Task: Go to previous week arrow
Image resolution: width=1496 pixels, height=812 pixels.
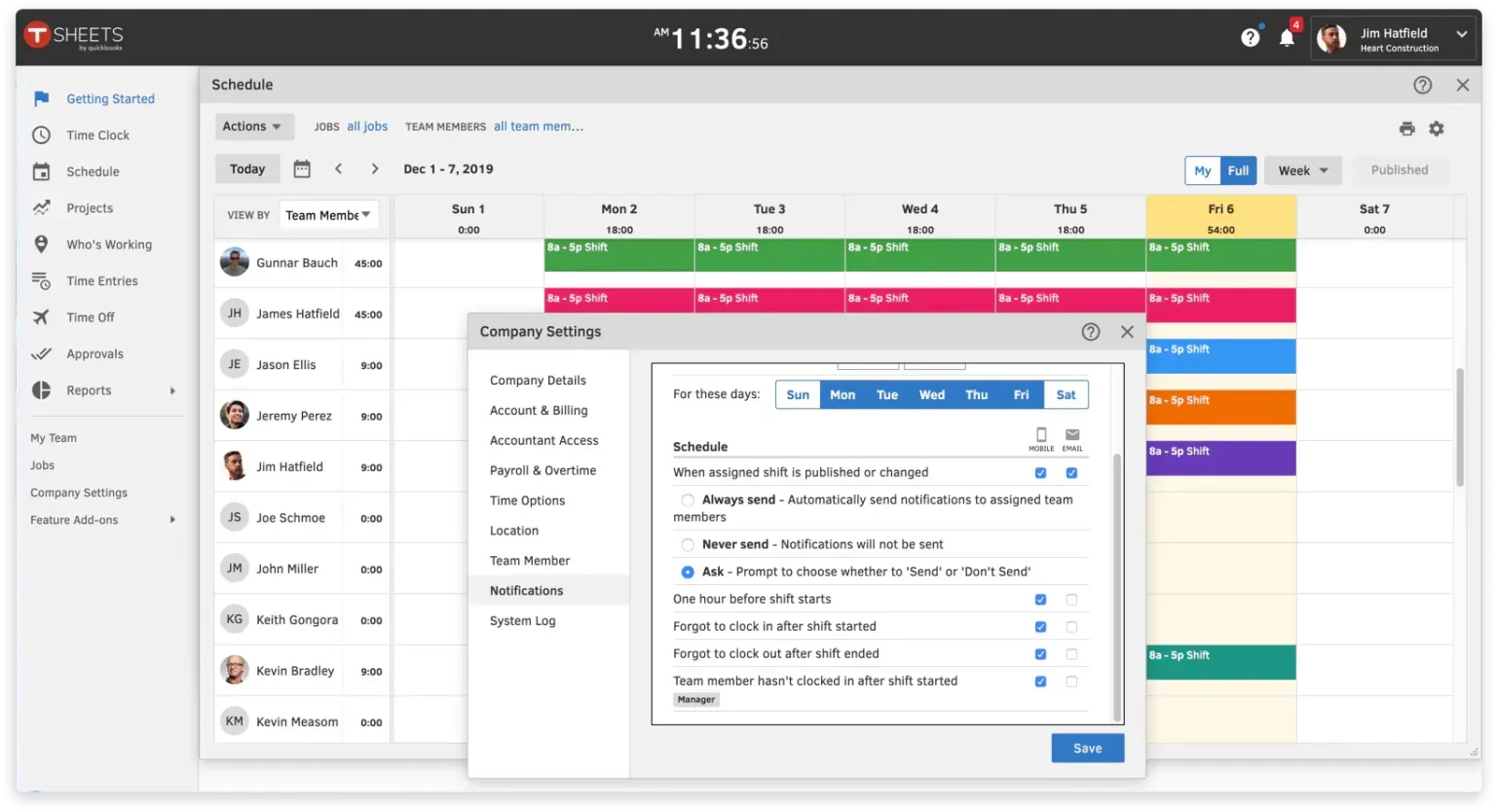Action: [x=338, y=168]
